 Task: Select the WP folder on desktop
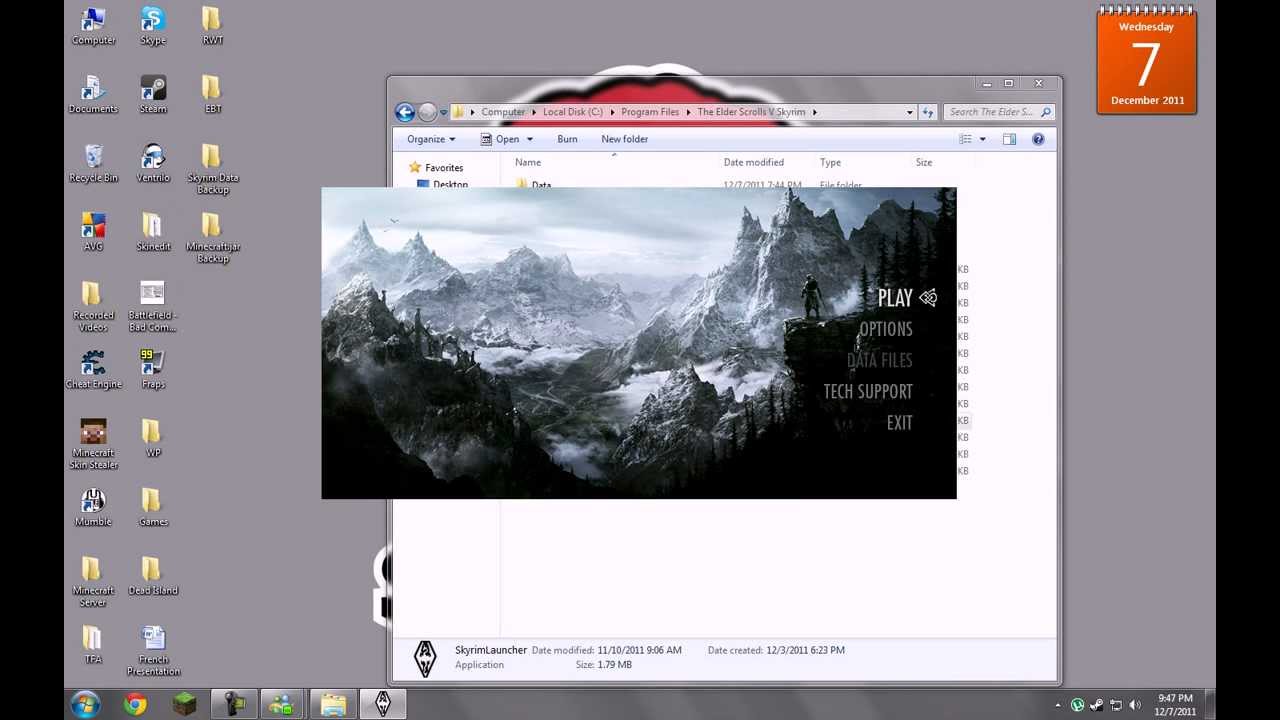[x=153, y=438]
